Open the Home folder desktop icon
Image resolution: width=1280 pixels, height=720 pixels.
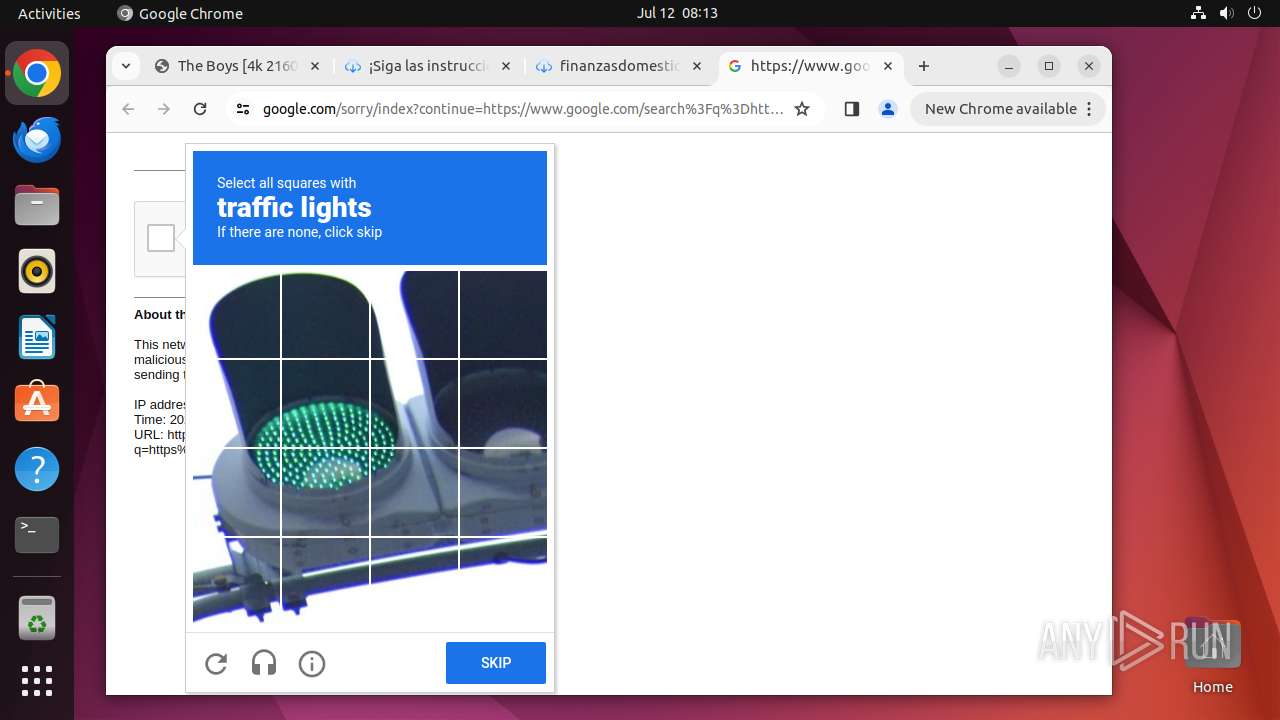click(1212, 656)
